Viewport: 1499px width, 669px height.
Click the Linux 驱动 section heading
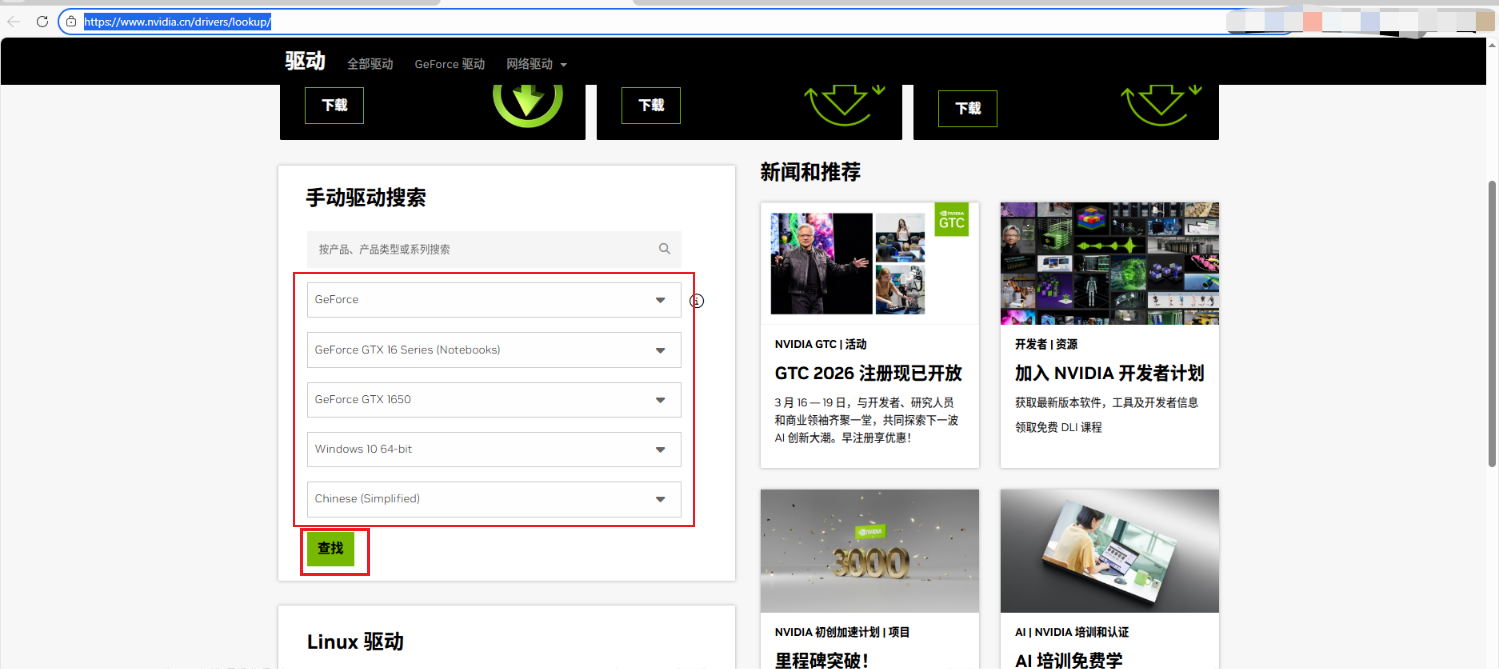tap(355, 642)
